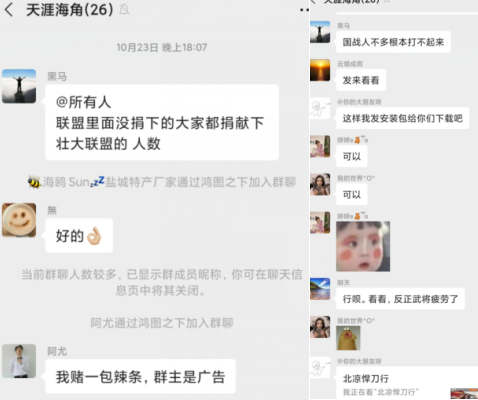Viewport: 478px width, 400px height.
Task: Open the beach avatar of 明天
Action: point(320,289)
